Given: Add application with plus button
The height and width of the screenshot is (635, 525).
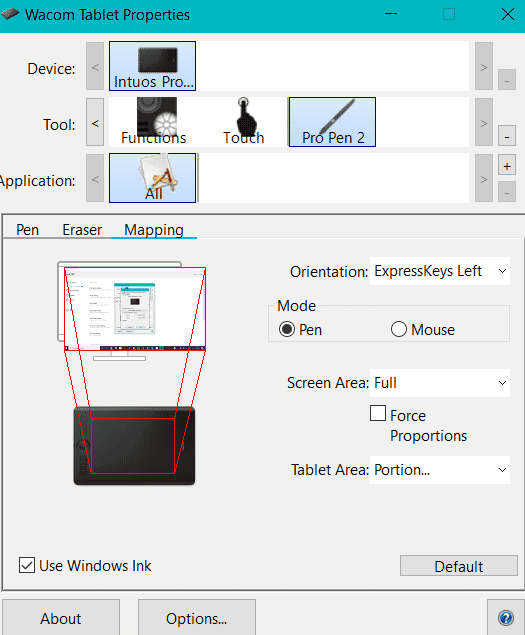Looking at the screenshot, I should click(507, 165).
